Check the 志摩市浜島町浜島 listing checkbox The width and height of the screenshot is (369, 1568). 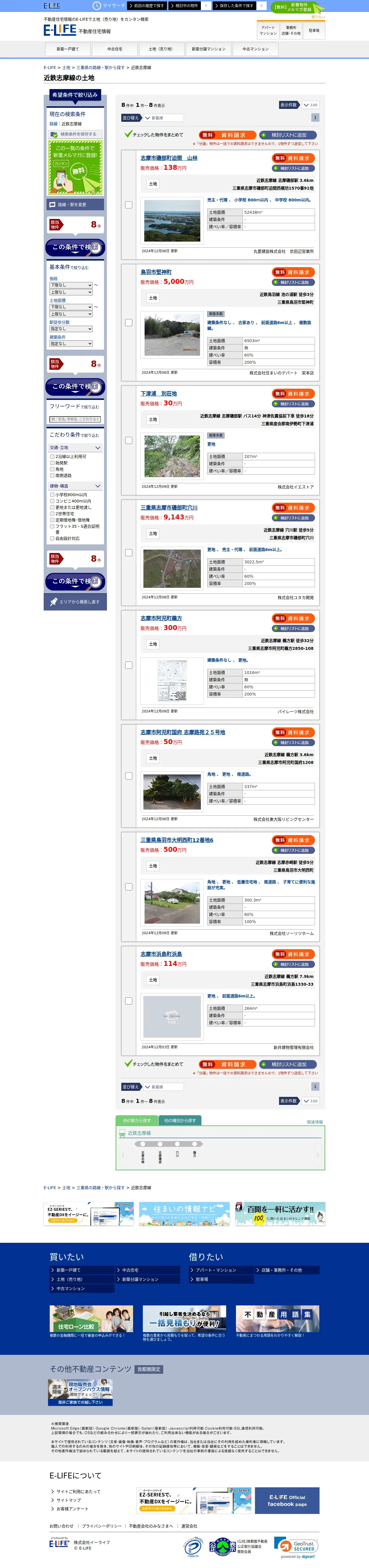128,1001
